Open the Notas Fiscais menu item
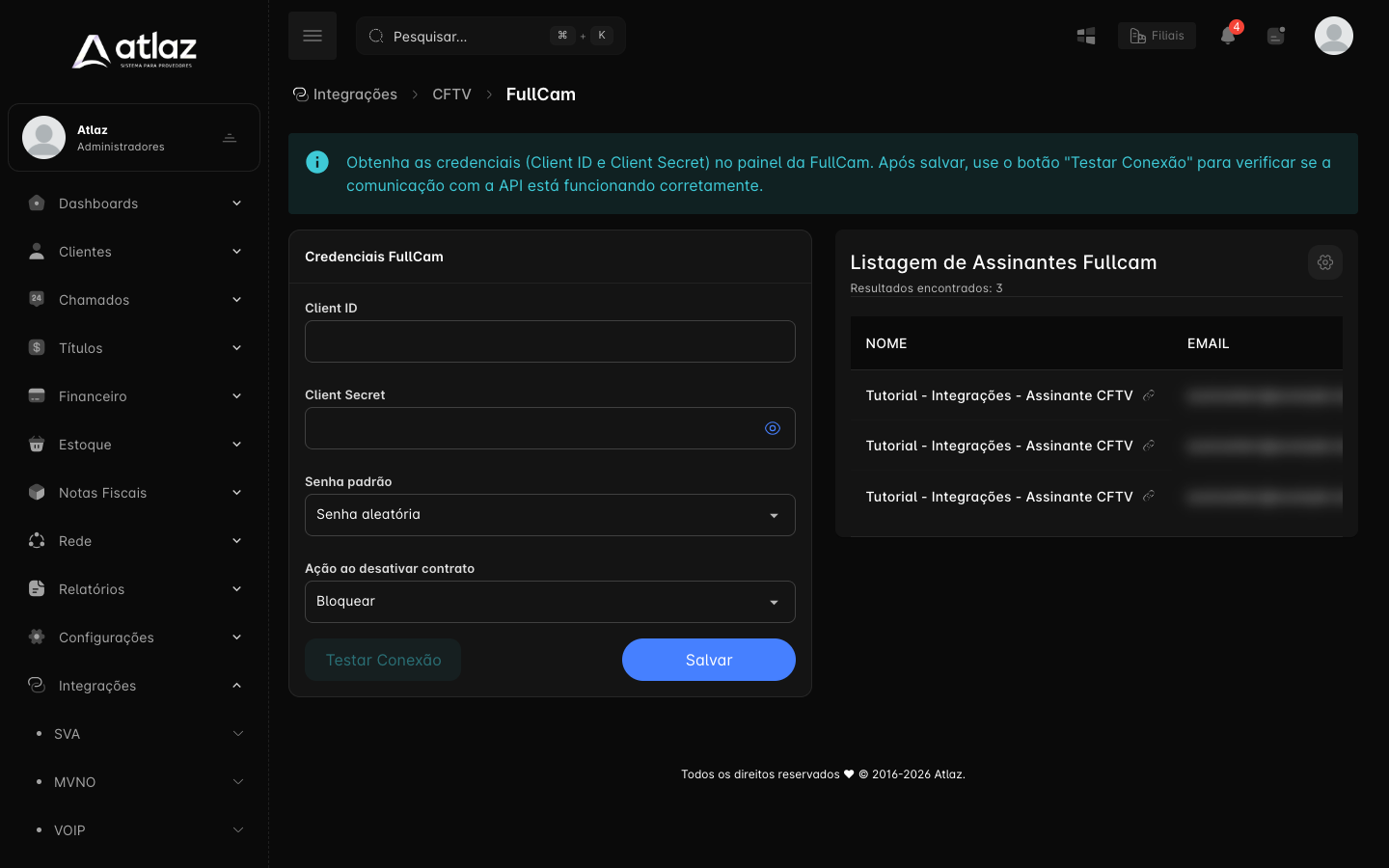The height and width of the screenshot is (868, 1389). pyautogui.click(x=134, y=493)
